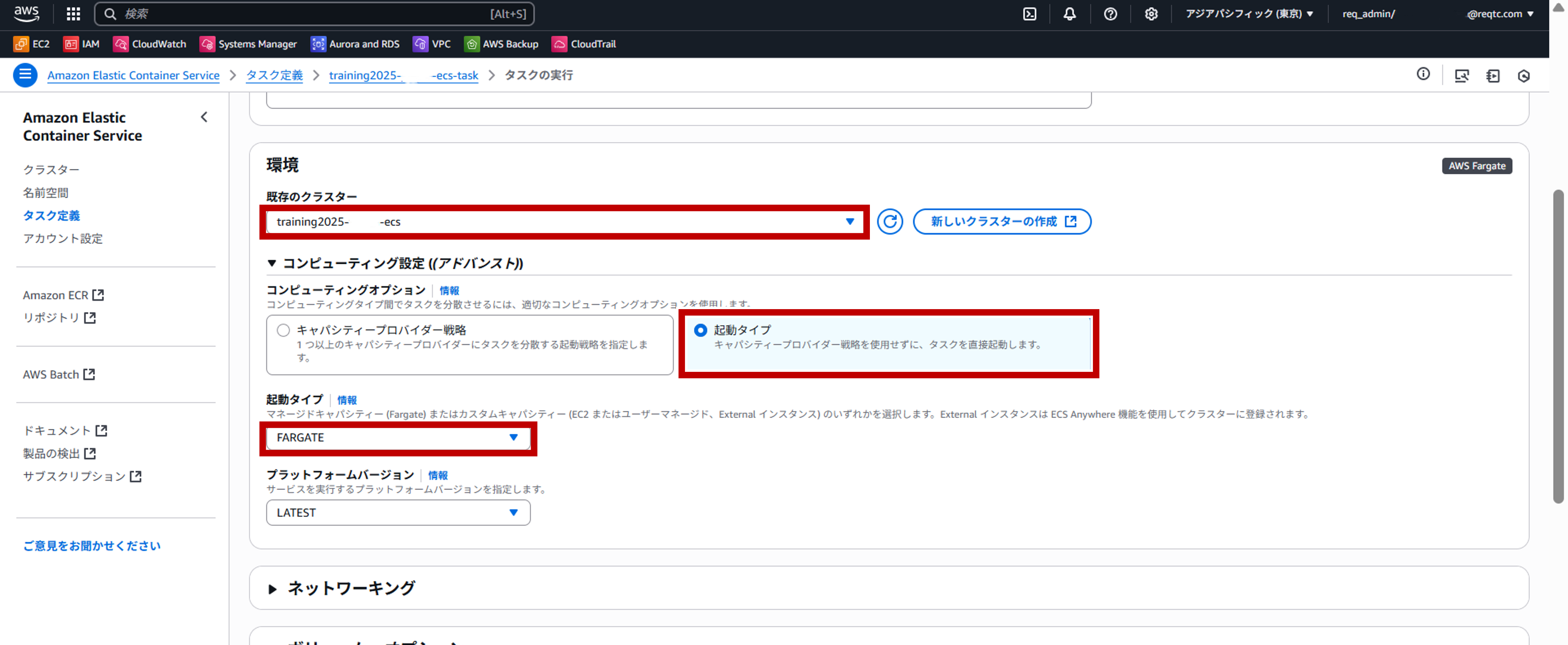Click the page vertical scrollbar thumb
Screen dimensions: 1568x645
(1558, 347)
